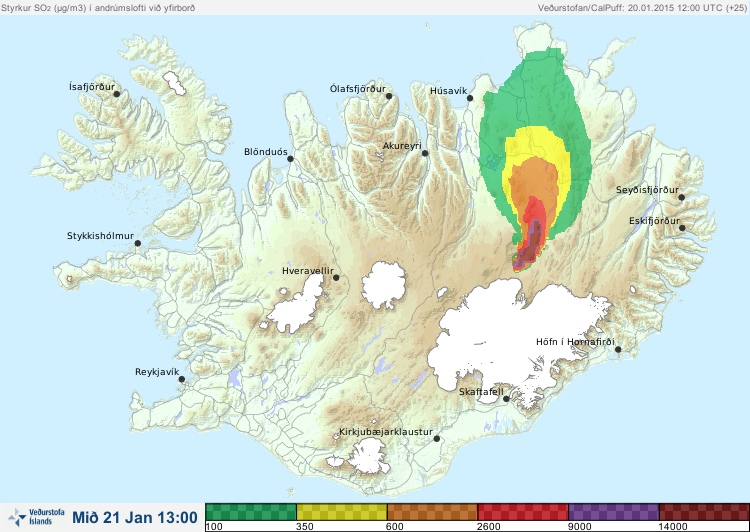Click the 'Reykjavík' place label
The width and height of the screenshot is (750, 532).
point(157,372)
